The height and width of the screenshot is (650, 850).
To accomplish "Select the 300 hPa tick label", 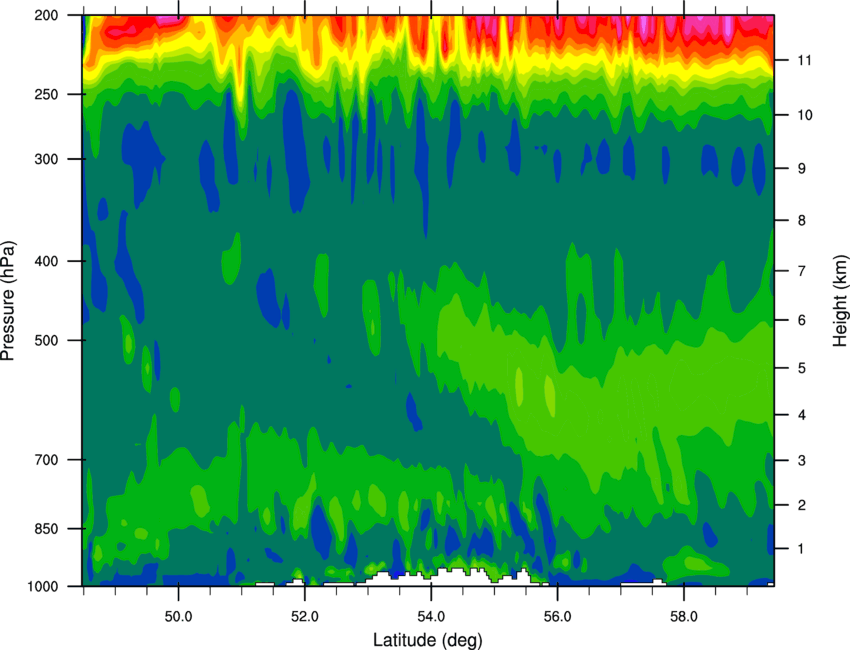I will tap(46, 159).
